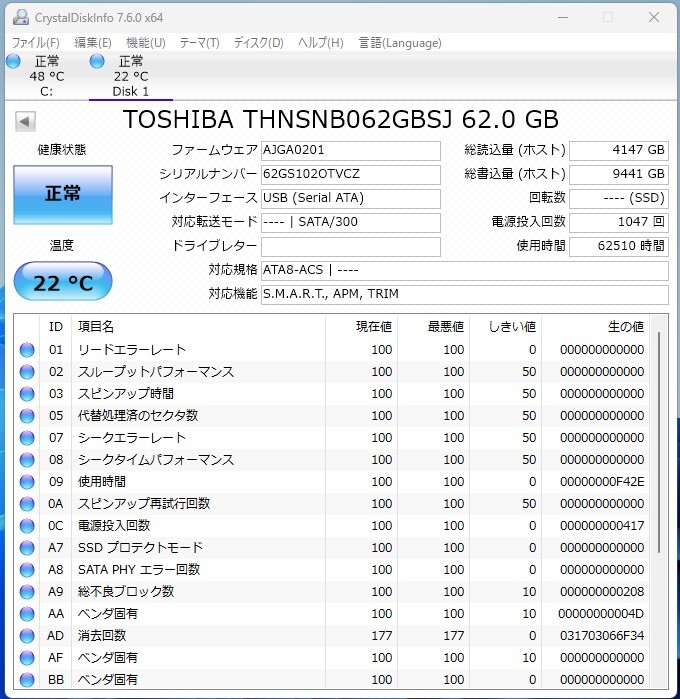Click the 22 °C temperature button
This screenshot has width=680, height=699.
(63, 282)
